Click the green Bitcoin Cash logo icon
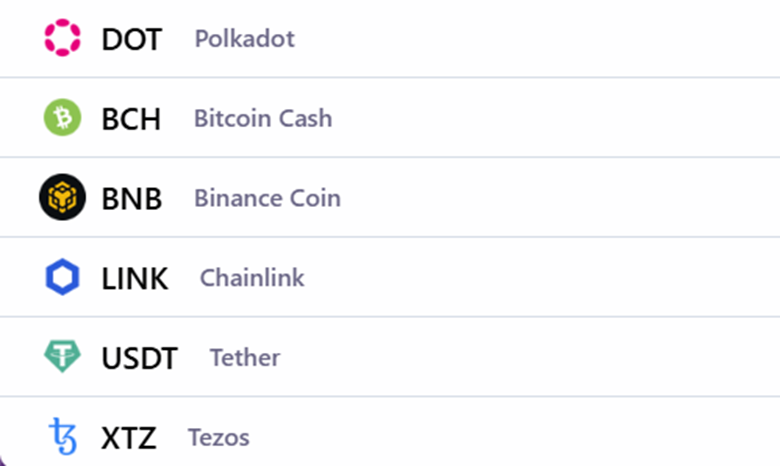780x466 pixels. pyautogui.click(x=62, y=117)
